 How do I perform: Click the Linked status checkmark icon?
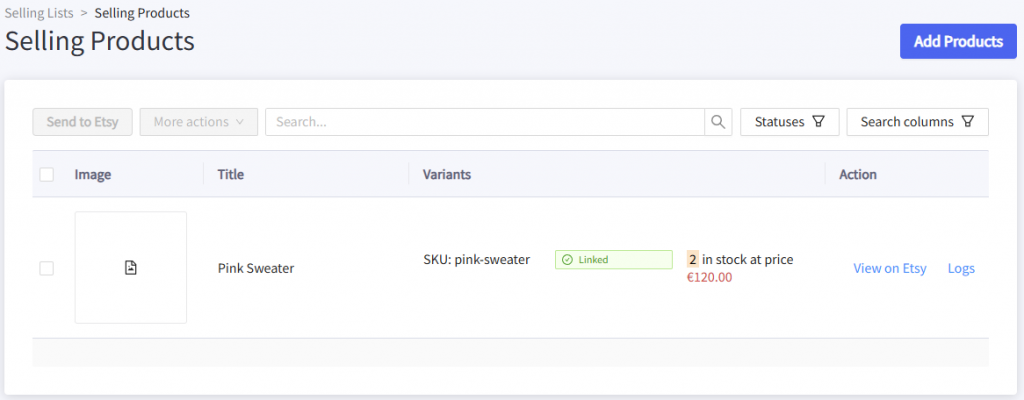[567, 260]
